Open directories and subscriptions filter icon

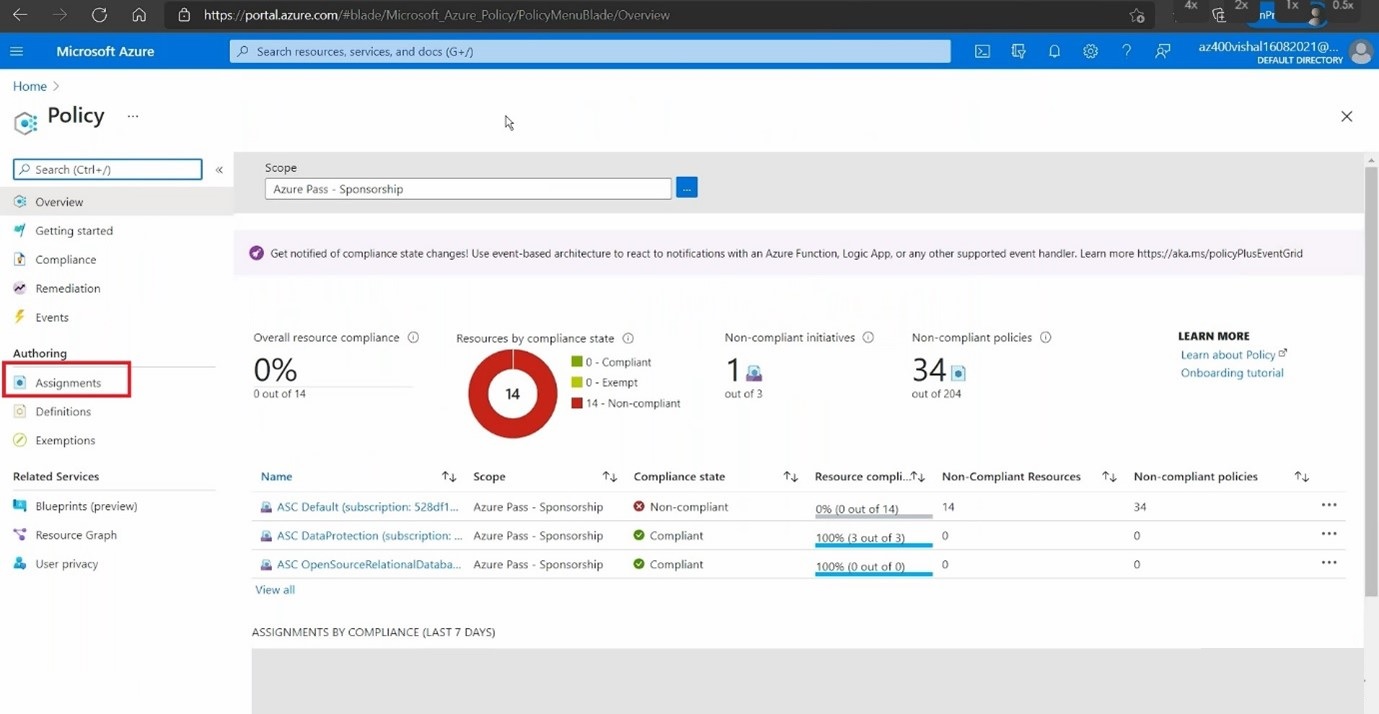(1018, 52)
